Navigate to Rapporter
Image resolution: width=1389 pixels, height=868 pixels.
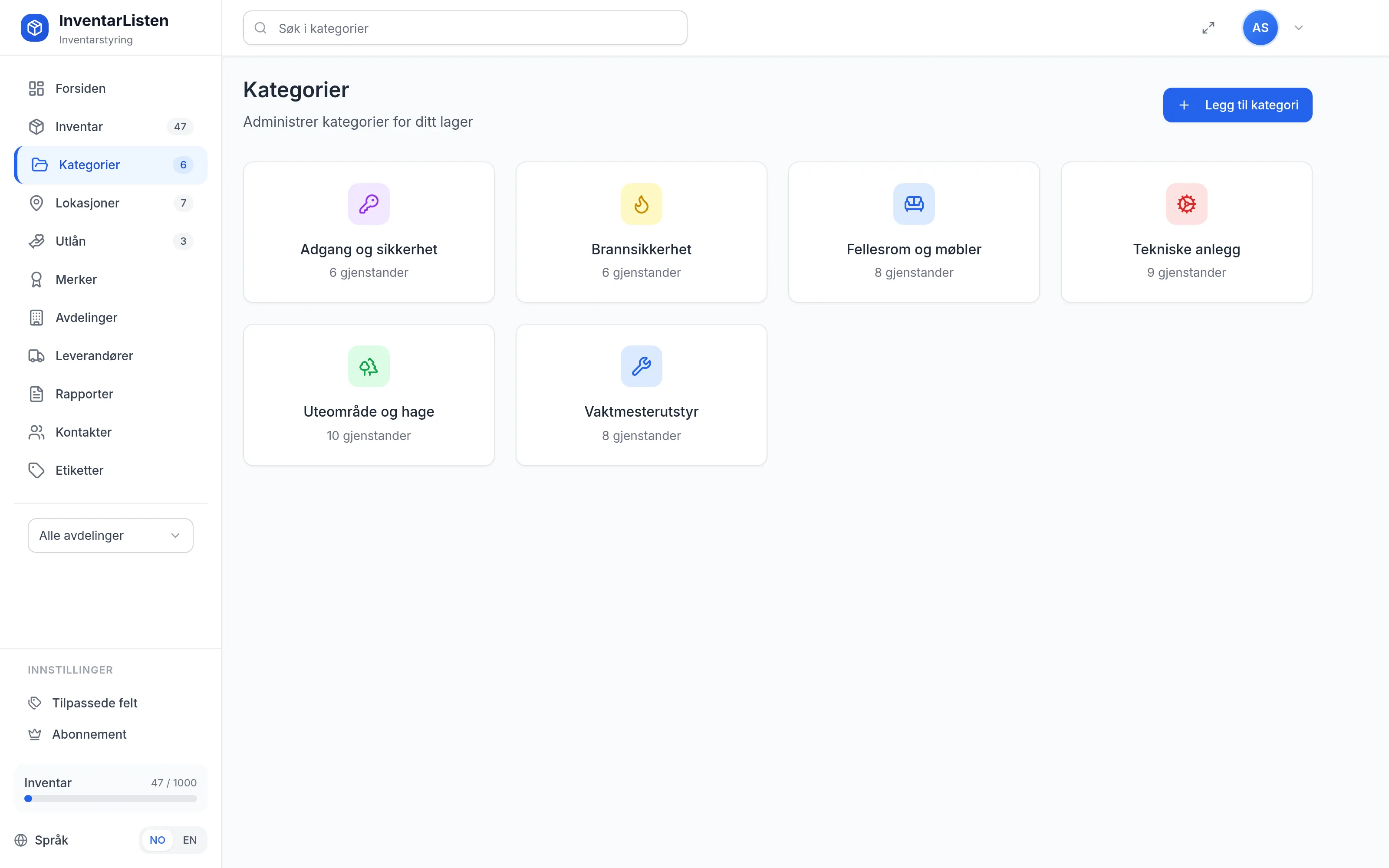click(x=110, y=394)
